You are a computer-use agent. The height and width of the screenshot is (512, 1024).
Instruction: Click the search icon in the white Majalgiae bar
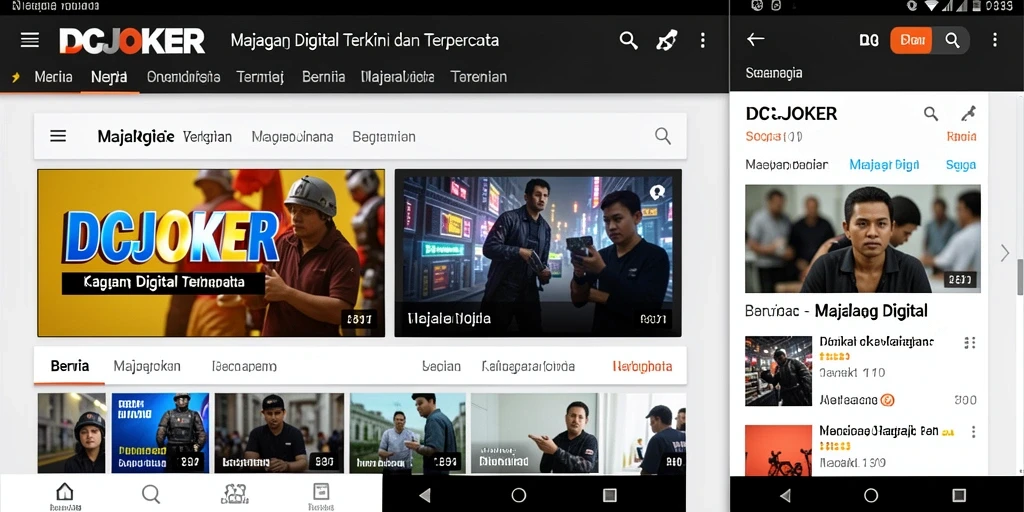(663, 136)
